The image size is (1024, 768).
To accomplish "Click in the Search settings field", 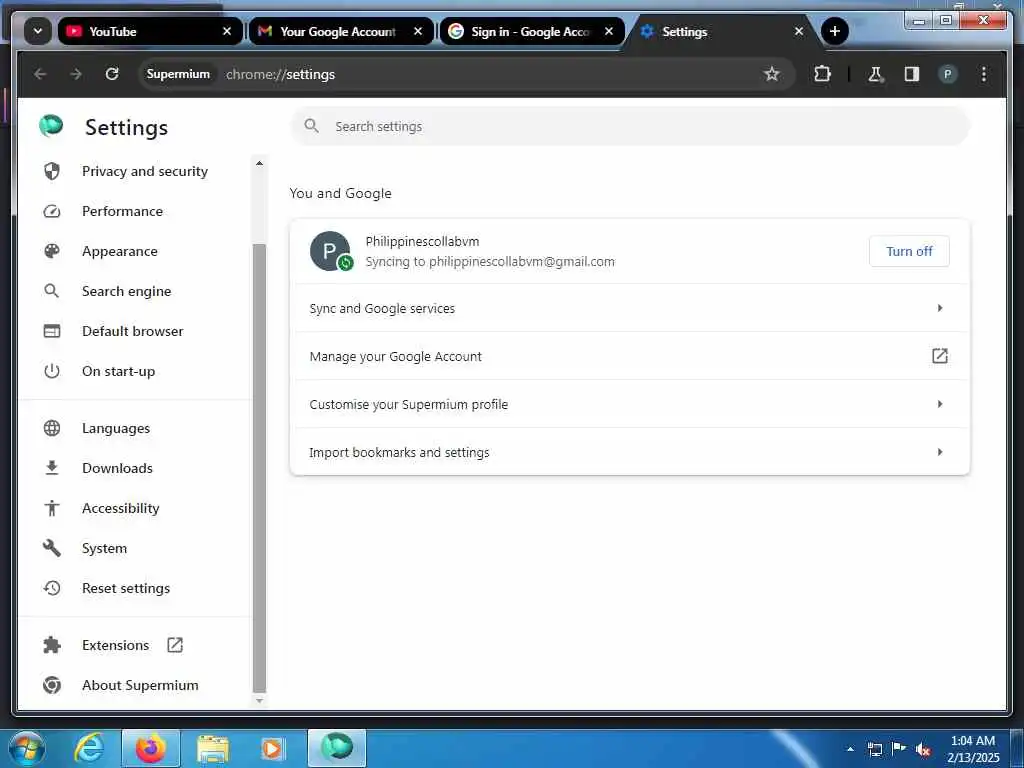I will tap(630, 126).
